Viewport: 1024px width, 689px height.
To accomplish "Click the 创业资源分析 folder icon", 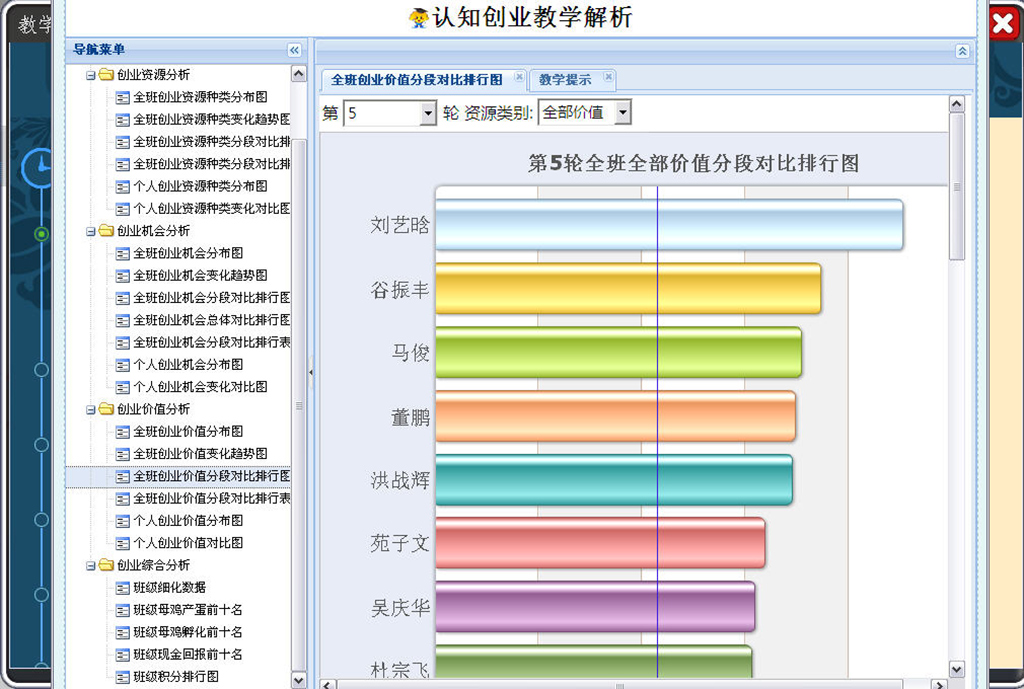I will pos(106,75).
